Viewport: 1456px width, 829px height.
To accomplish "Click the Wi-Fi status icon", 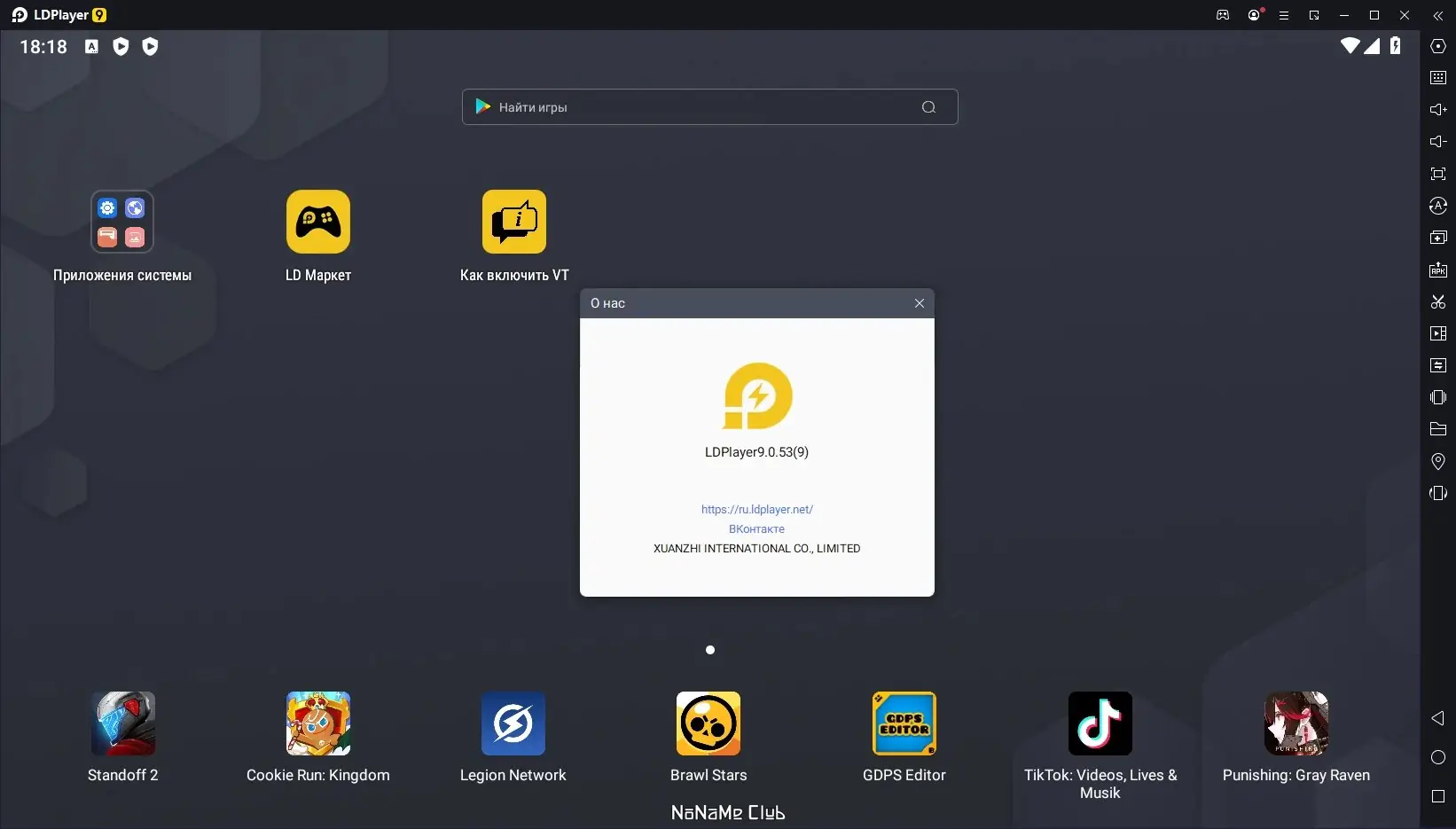I will pos(1350,45).
